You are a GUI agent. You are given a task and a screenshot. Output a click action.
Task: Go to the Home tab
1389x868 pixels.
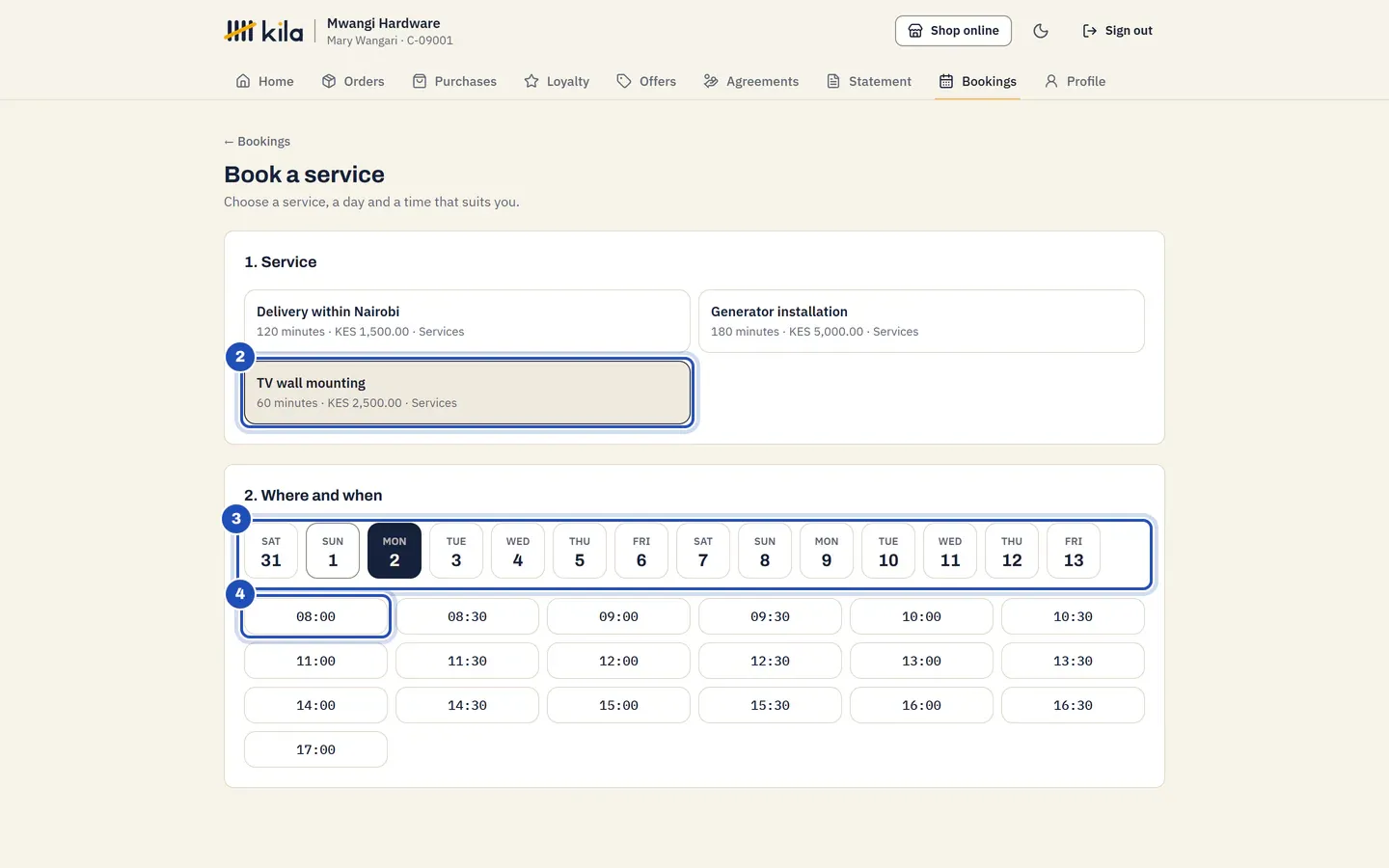point(265,81)
